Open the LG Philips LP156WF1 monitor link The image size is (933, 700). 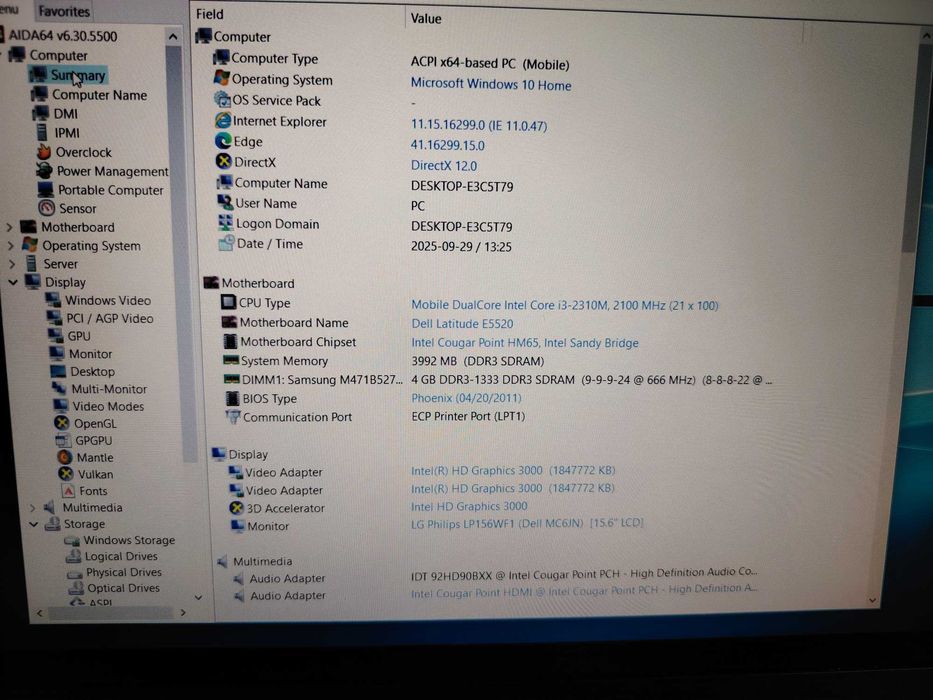[527, 523]
